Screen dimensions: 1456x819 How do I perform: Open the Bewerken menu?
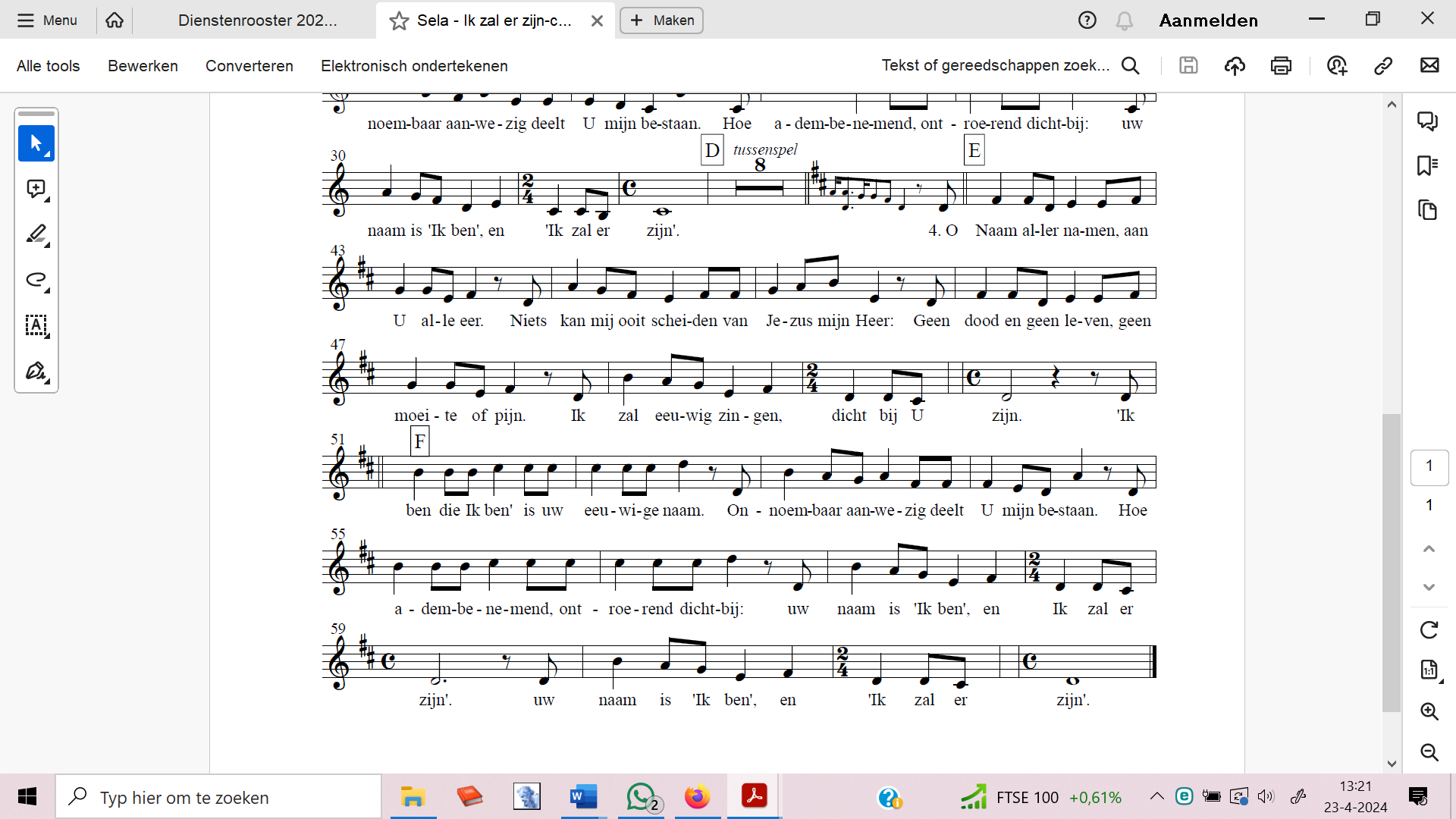pos(143,66)
